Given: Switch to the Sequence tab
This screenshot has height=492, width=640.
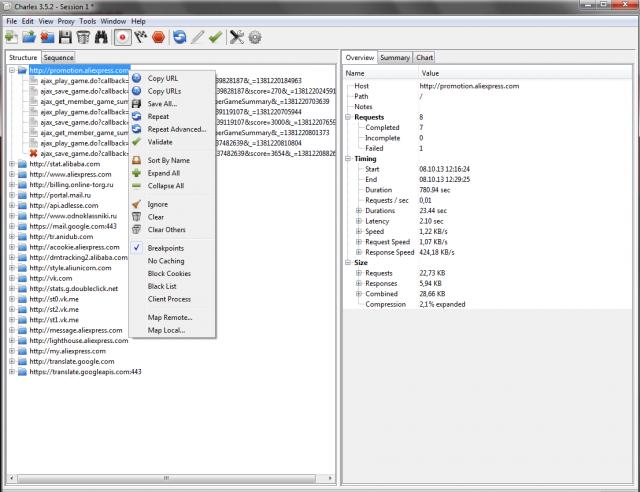Looking at the screenshot, I should 58,58.
